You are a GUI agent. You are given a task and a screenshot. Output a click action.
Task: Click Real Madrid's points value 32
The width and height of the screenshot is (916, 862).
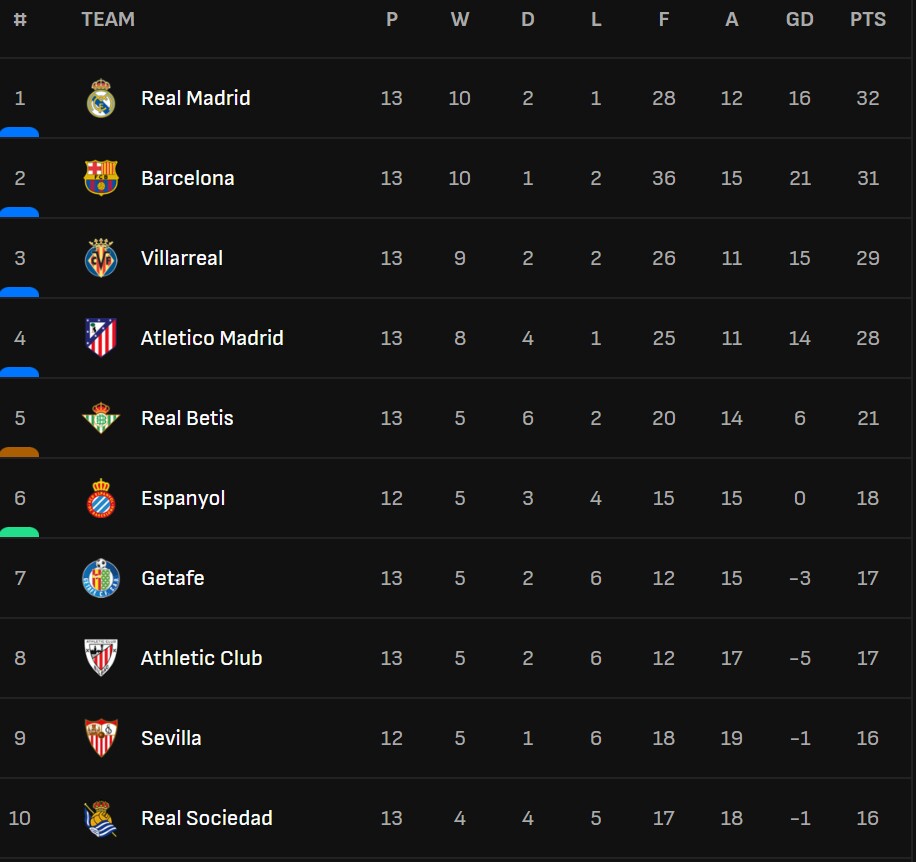pos(867,98)
